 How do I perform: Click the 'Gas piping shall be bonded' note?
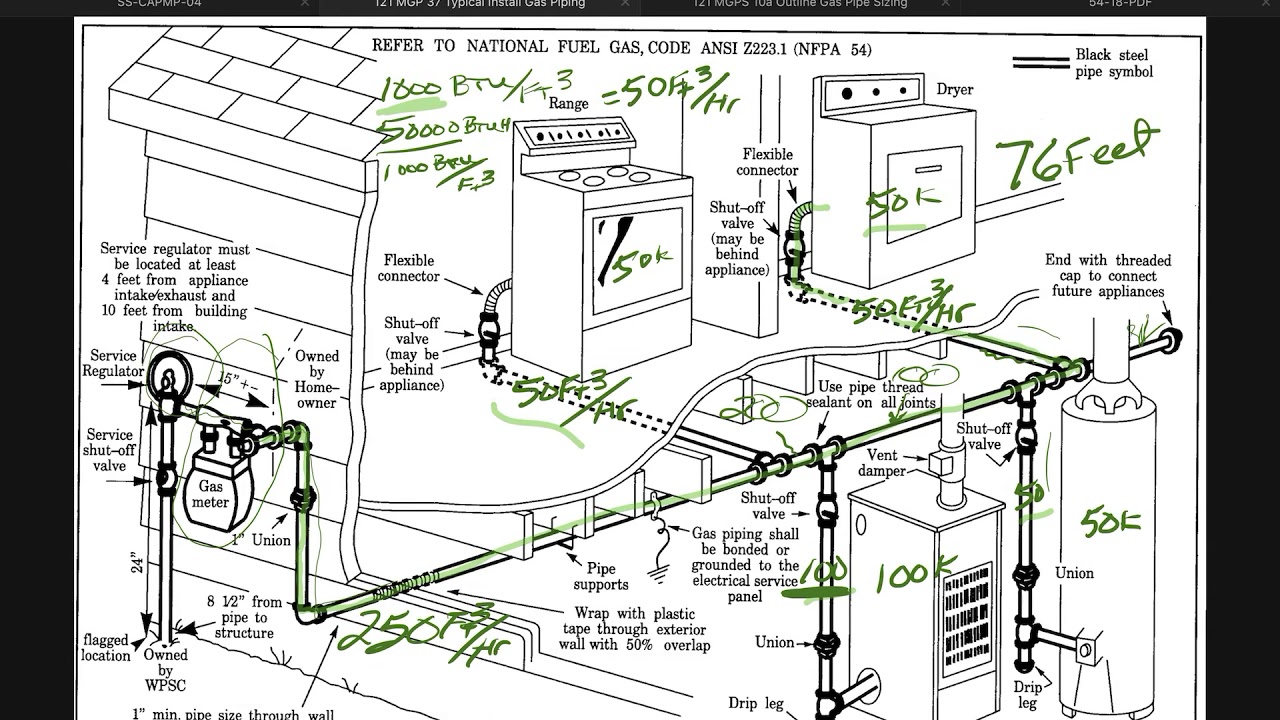(746, 565)
